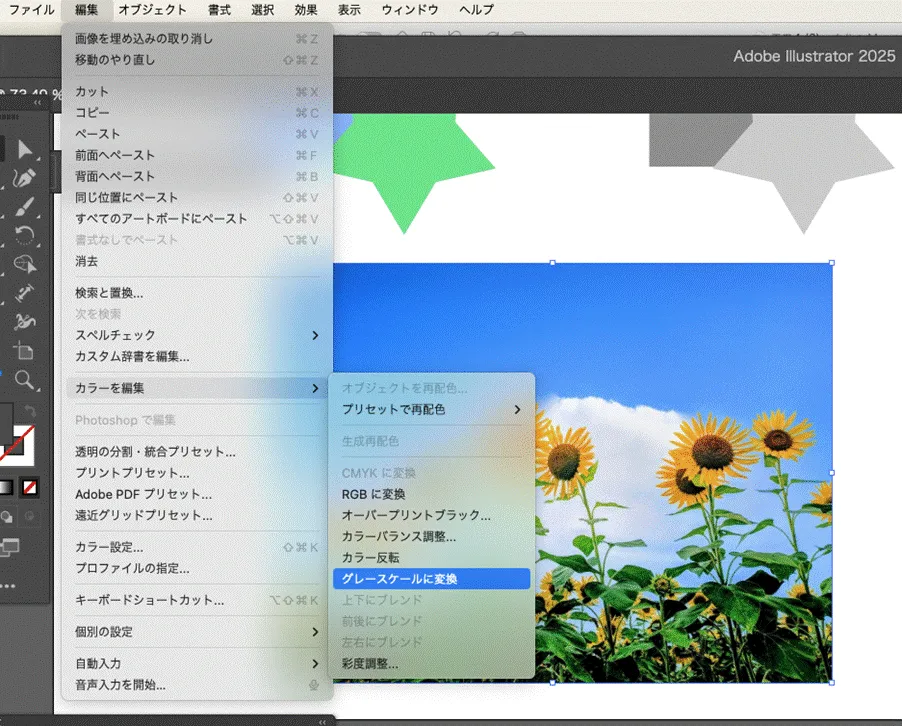The width and height of the screenshot is (902, 726).
Task: Click the change screen mode icon
Action: pos(10,547)
